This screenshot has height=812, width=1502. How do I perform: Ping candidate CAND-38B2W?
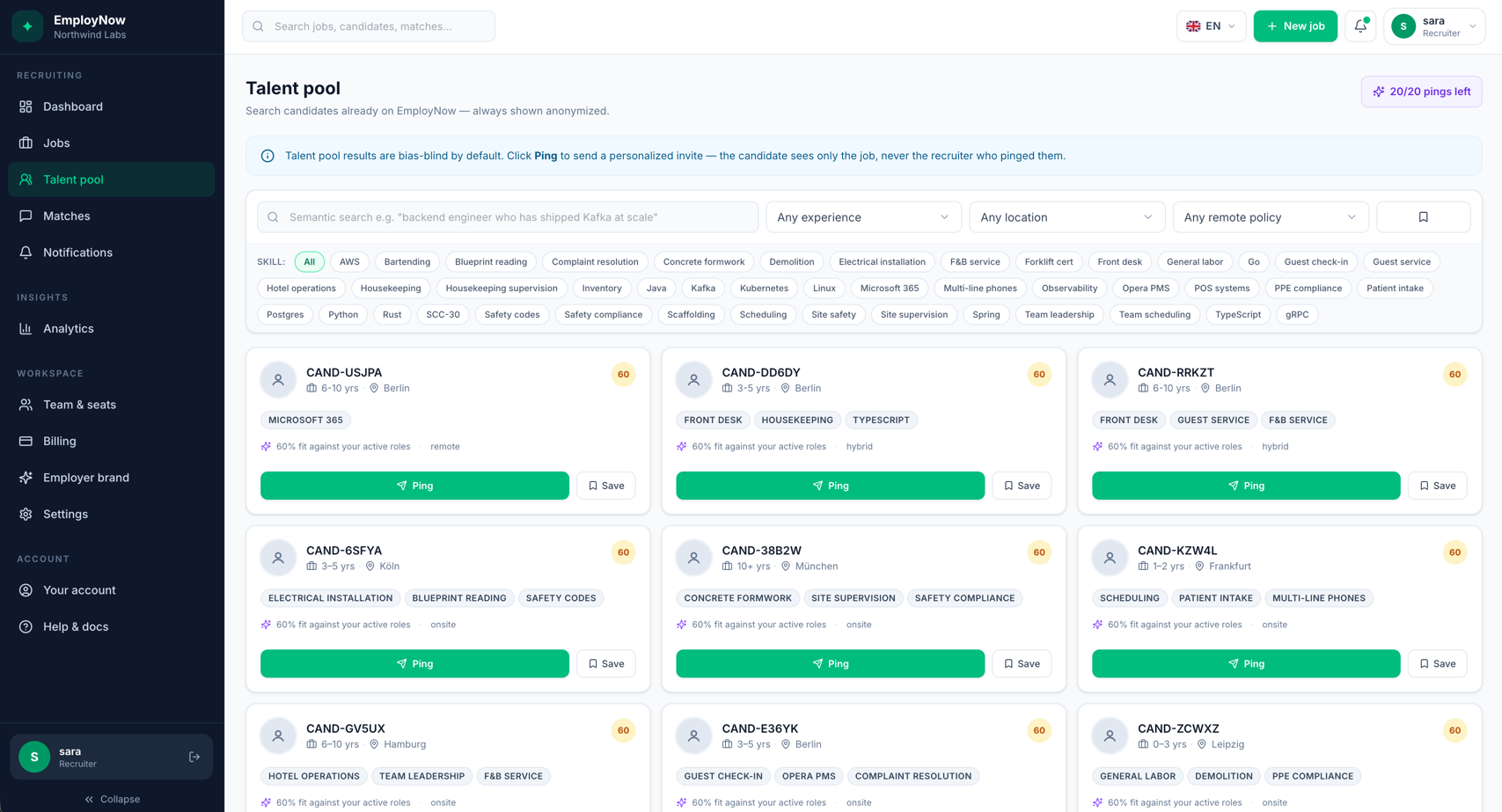click(830, 663)
